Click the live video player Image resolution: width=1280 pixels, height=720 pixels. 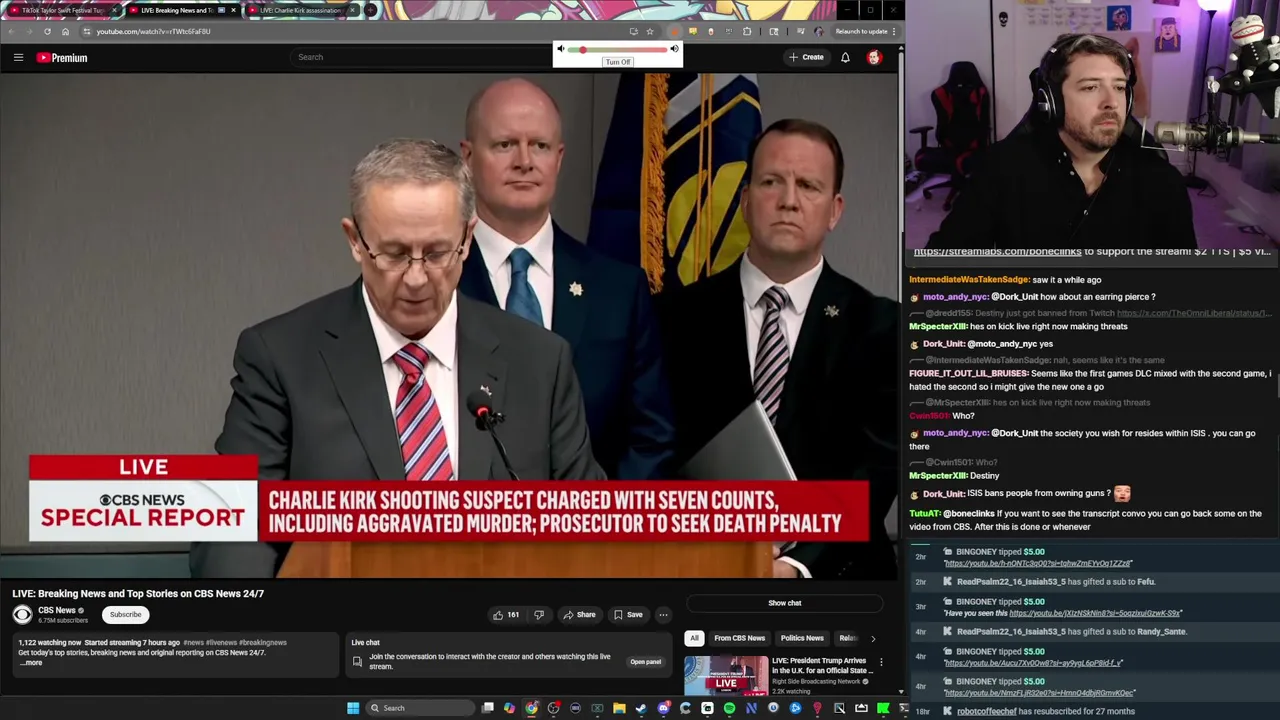(449, 326)
